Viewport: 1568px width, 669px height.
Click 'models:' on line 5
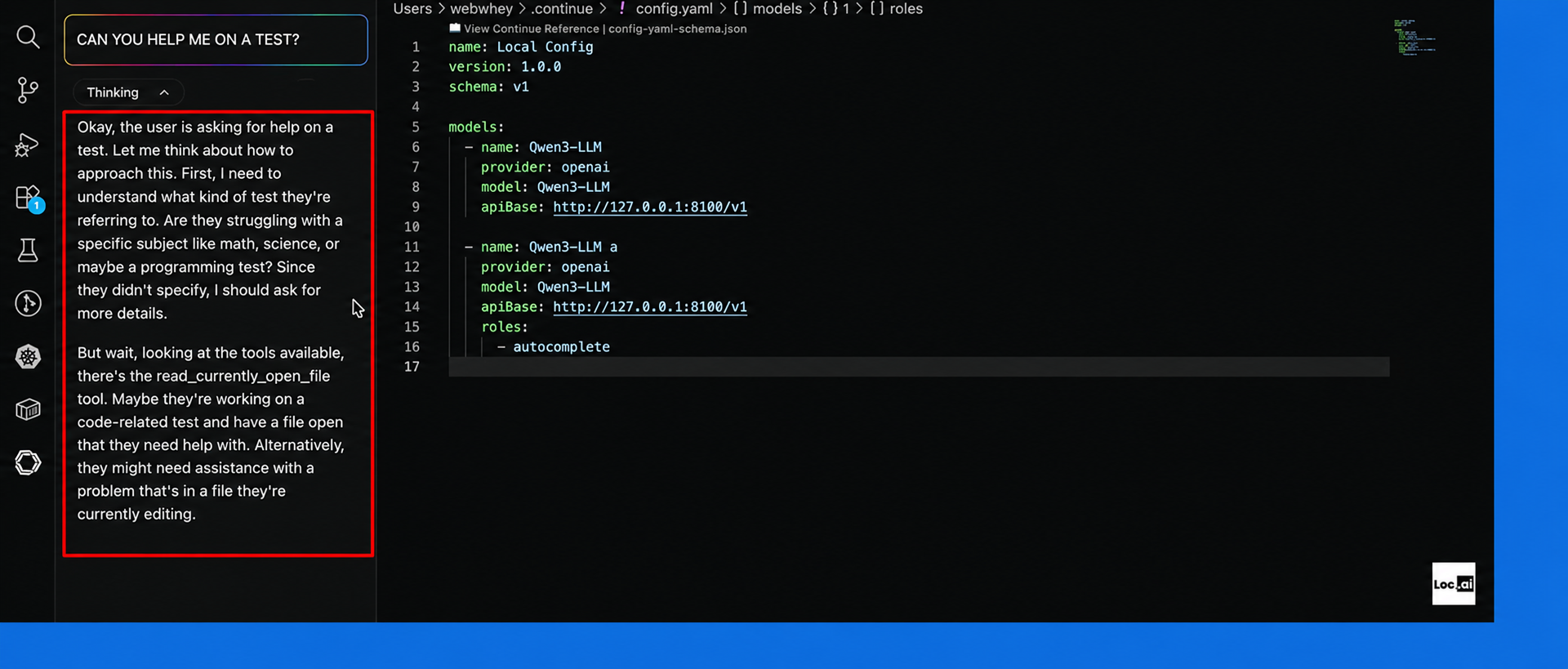(476, 127)
